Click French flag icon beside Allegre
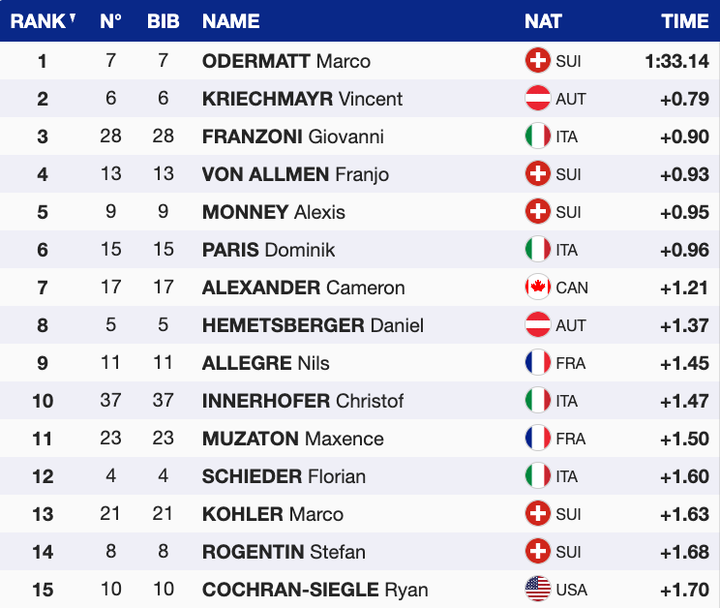The width and height of the screenshot is (720, 608). (x=538, y=363)
